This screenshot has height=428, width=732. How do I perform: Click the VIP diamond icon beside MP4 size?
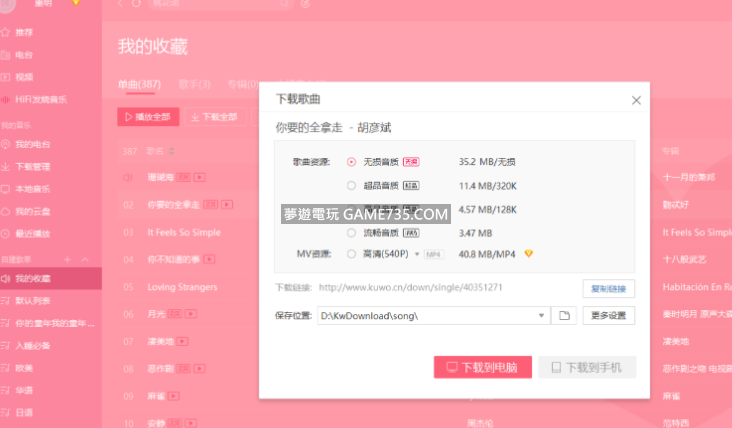pyautogui.click(x=529, y=254)
